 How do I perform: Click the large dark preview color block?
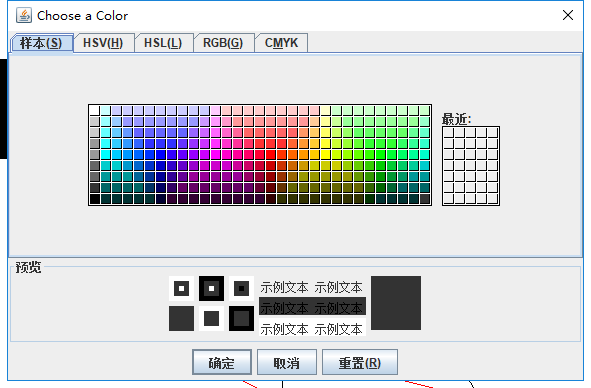(x=396, y=303)
